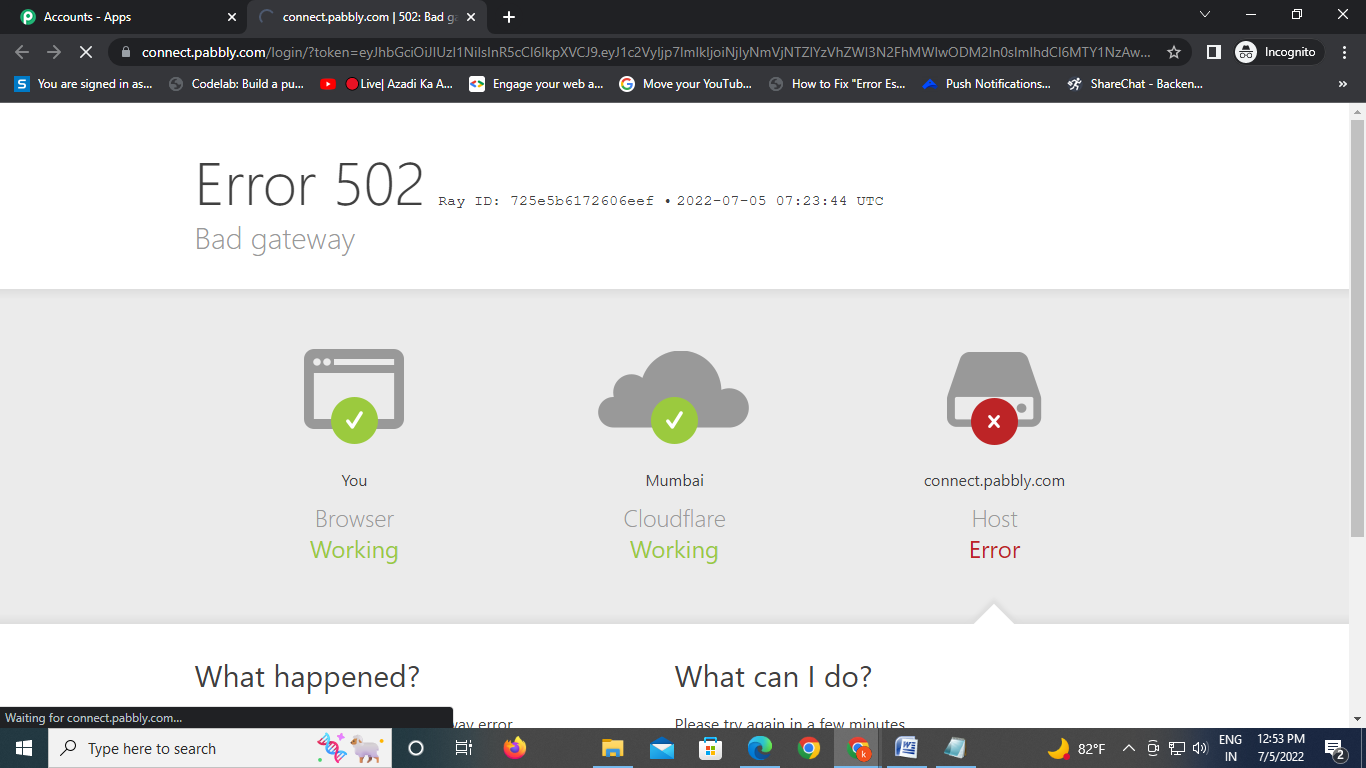This screenshot has width=1366, height=768.
Task: Go back to previous page
Action: pos(22,52)
